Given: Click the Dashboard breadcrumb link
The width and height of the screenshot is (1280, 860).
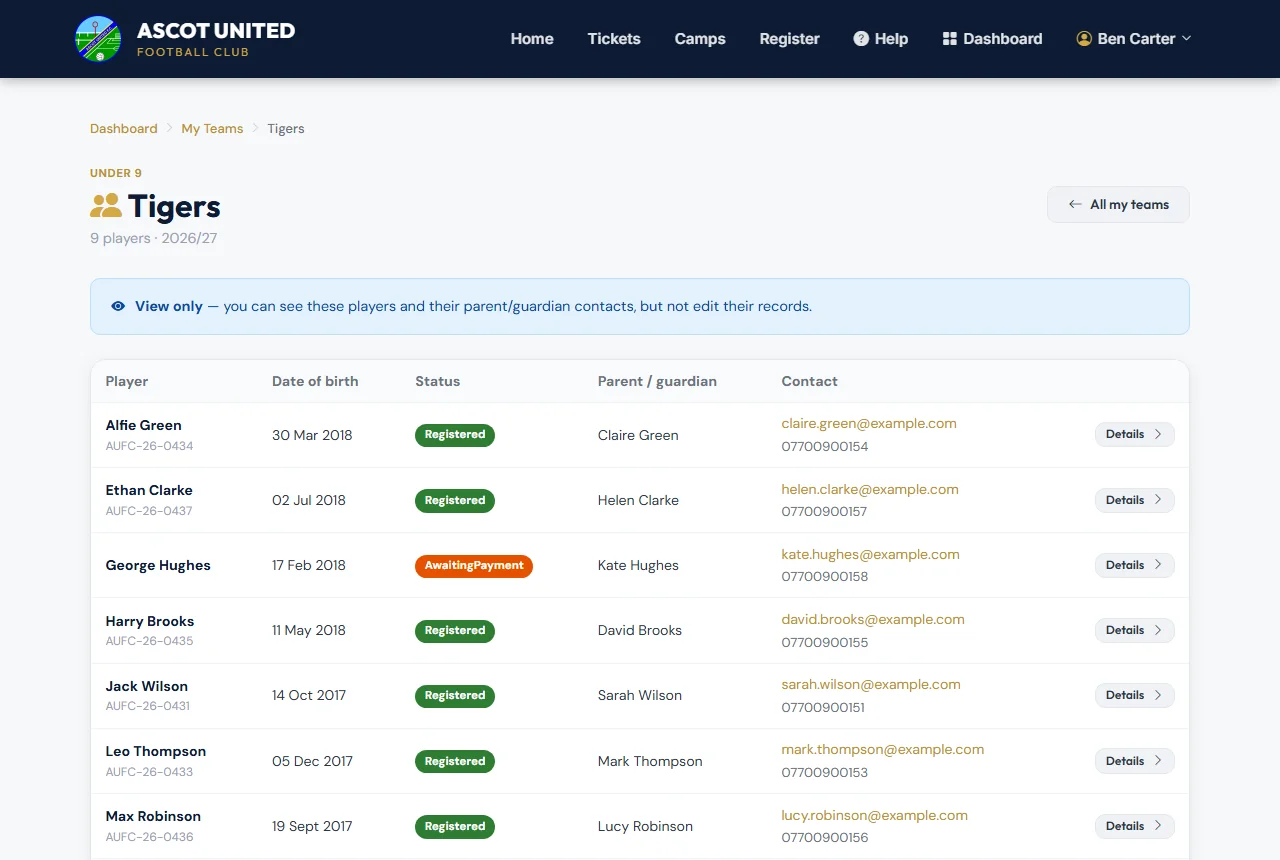Looking at the screenshot, I should click(124, 128).
